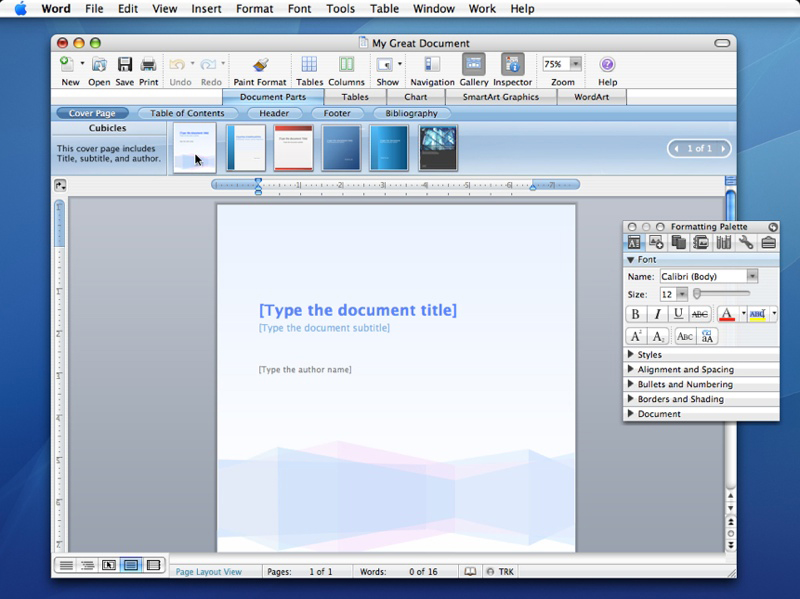This screenshot has width=800, height=599.
Task: Click the Save disk icon
Action: pyautogui.click(x=125, y=66)
